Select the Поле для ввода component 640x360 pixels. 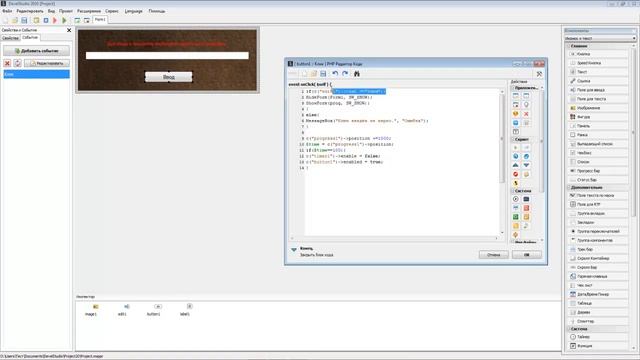(598, 90)
